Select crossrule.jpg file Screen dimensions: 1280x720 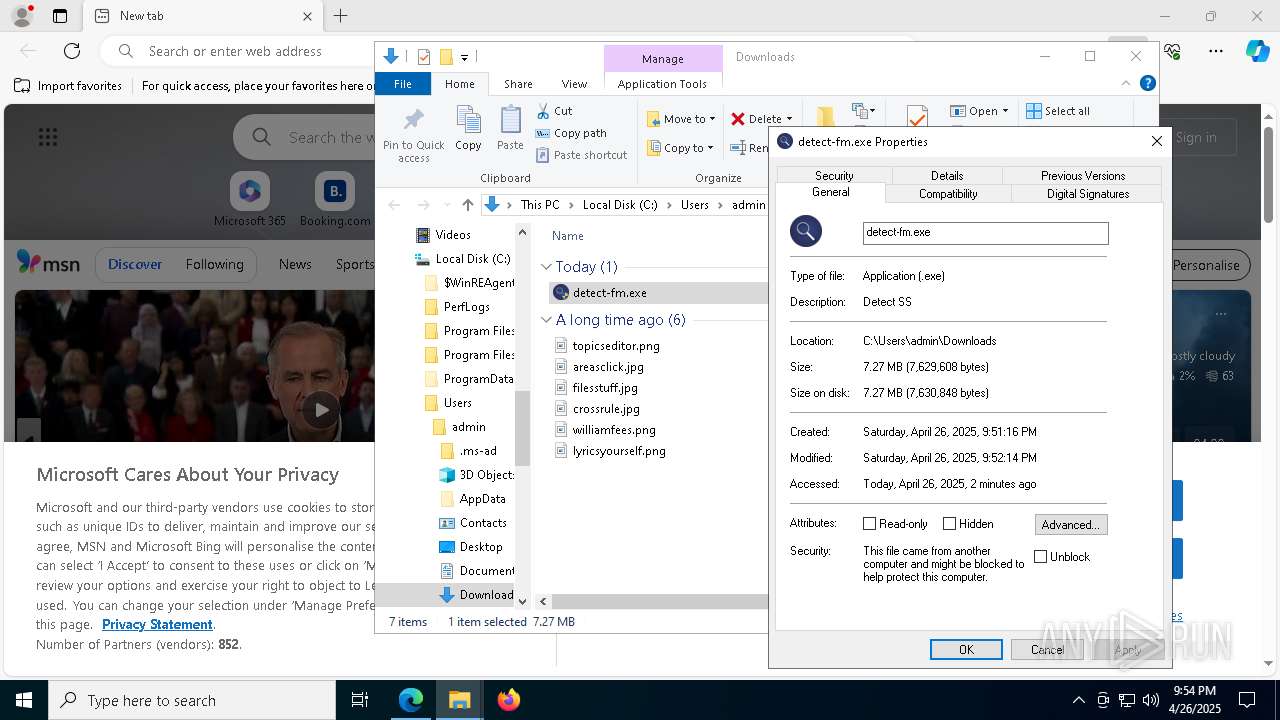point(606,409)
